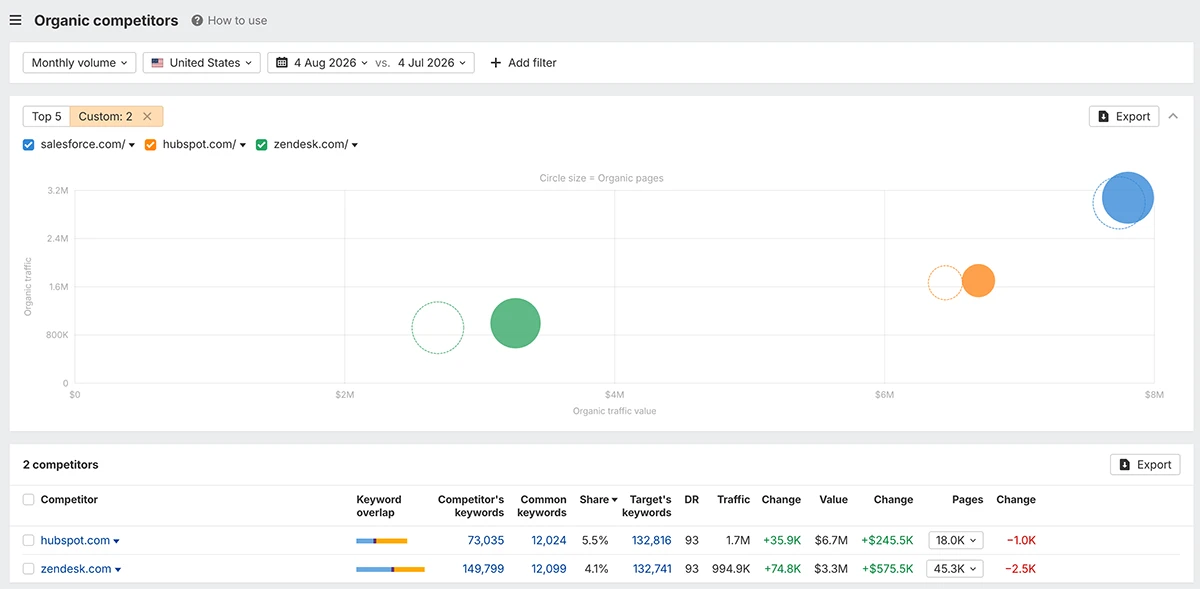Screen dimensions: 1200x589
Task: Click Add filter
Action: click(x=523, y=62)
